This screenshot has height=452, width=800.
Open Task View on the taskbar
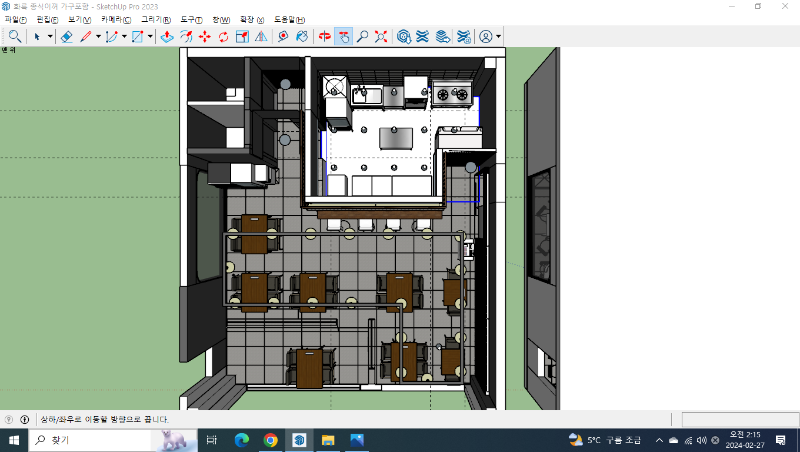[x=212, y=440]
